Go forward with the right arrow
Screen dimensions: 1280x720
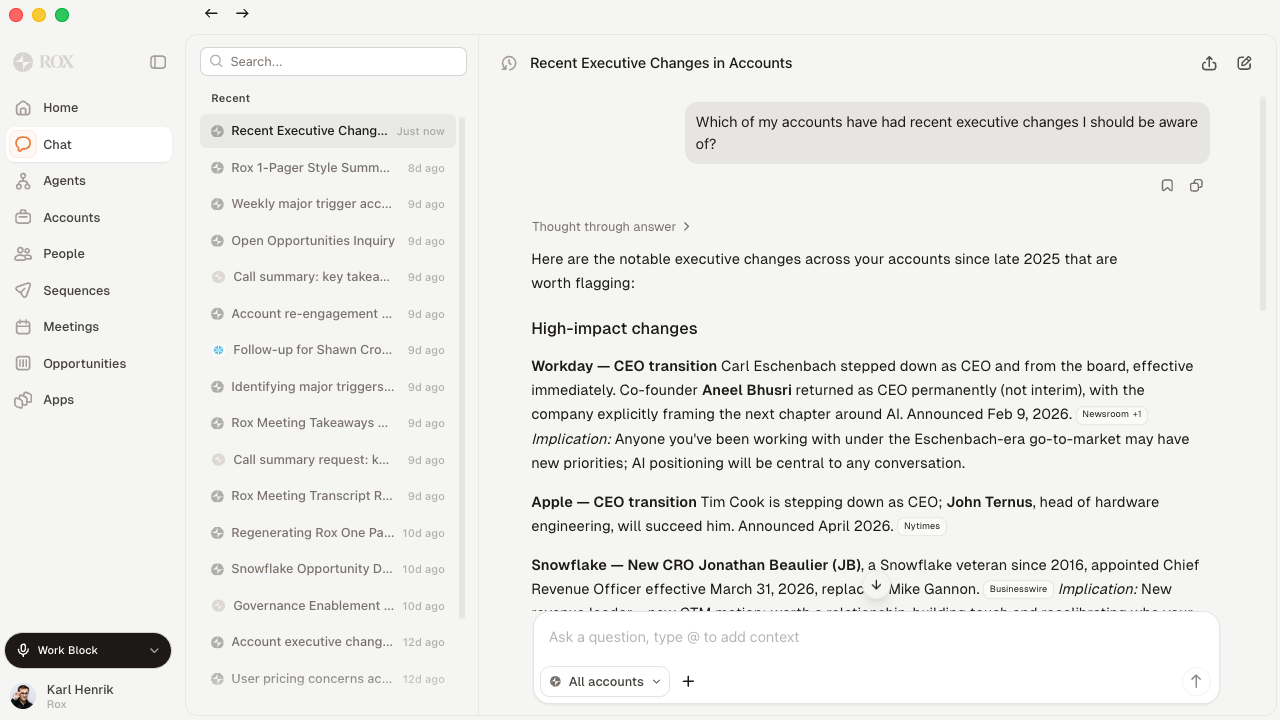(x=242, y=13)
